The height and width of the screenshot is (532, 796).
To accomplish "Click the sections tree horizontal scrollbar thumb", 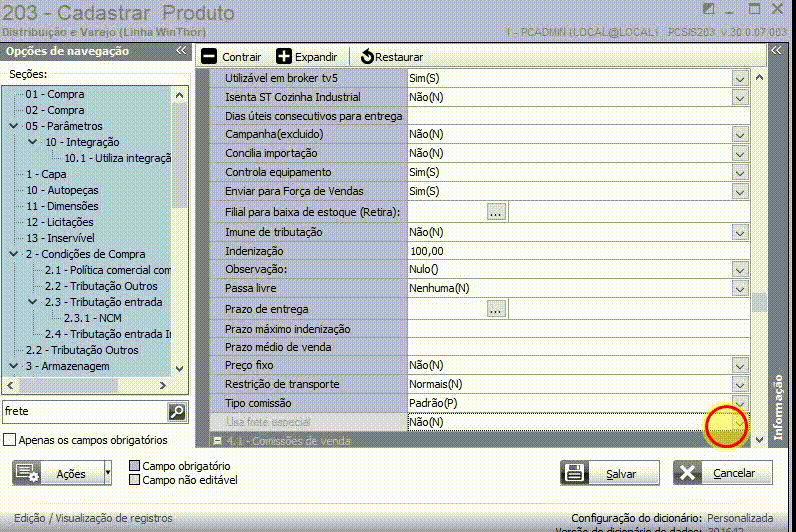I will [69, 385].
